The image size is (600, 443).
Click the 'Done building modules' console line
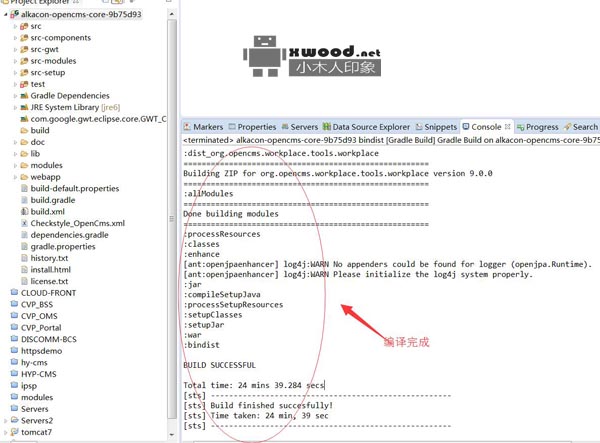231,214
